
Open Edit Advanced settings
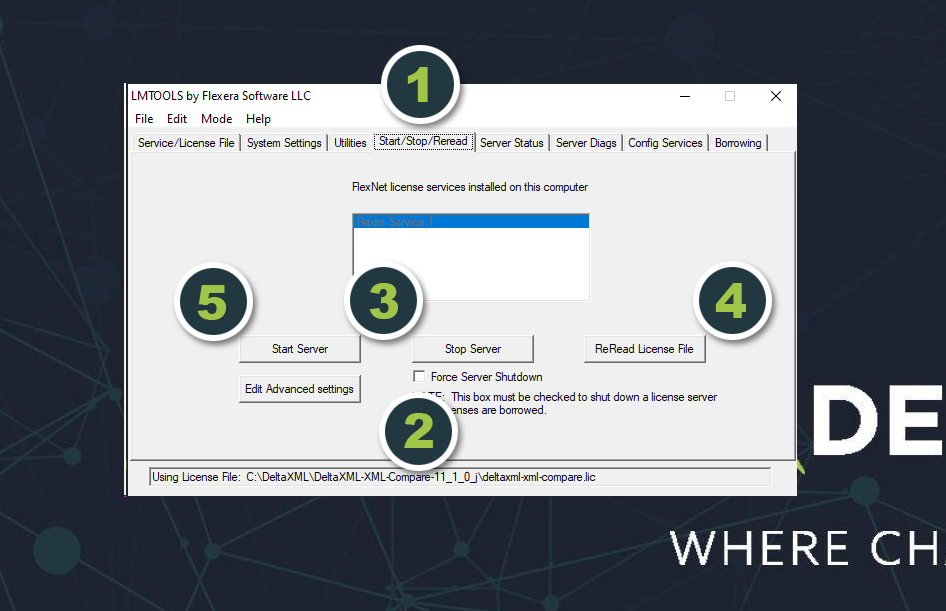(299, 389)
